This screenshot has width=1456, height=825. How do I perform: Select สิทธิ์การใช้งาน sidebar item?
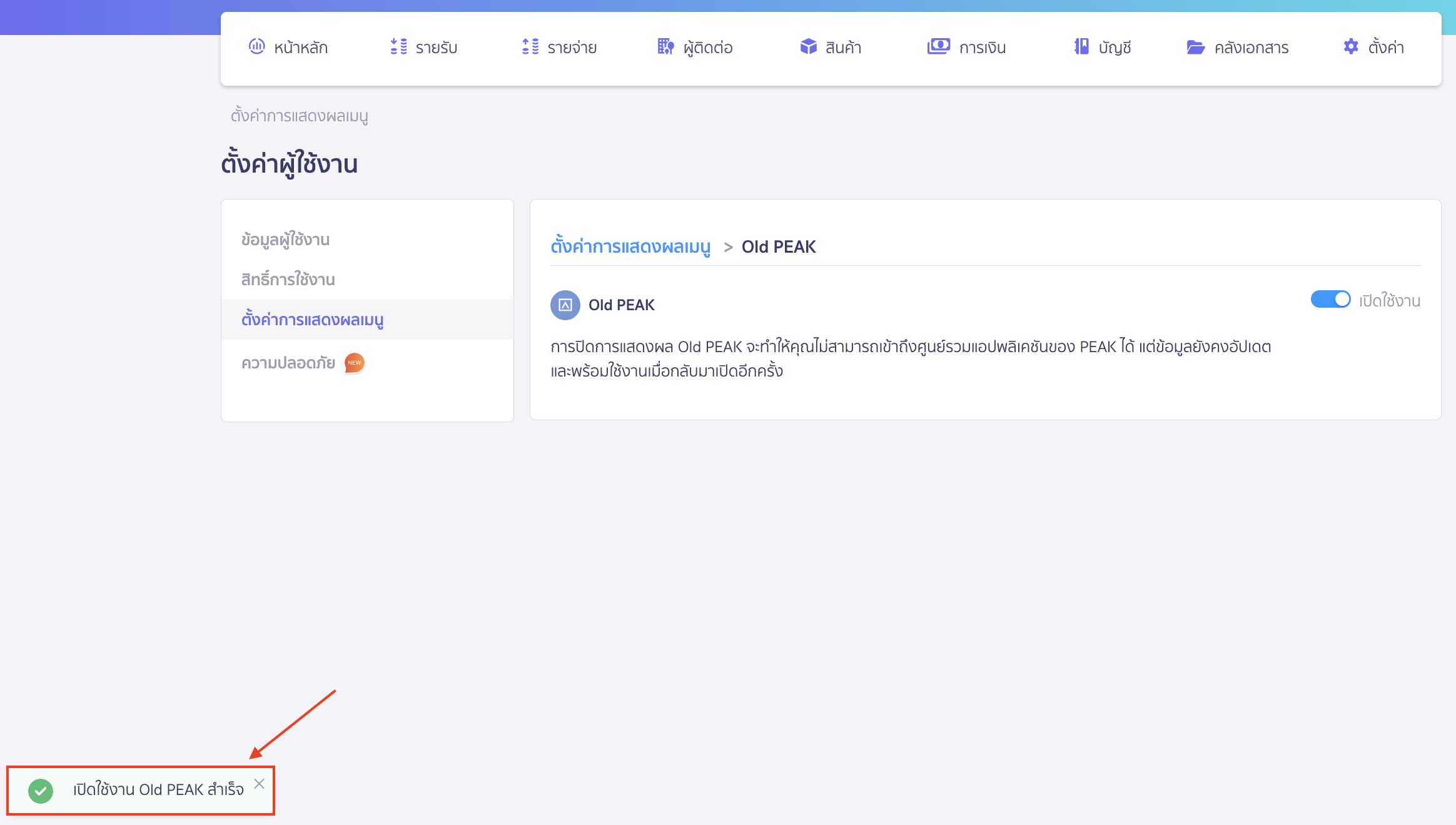tap(288, 280)
